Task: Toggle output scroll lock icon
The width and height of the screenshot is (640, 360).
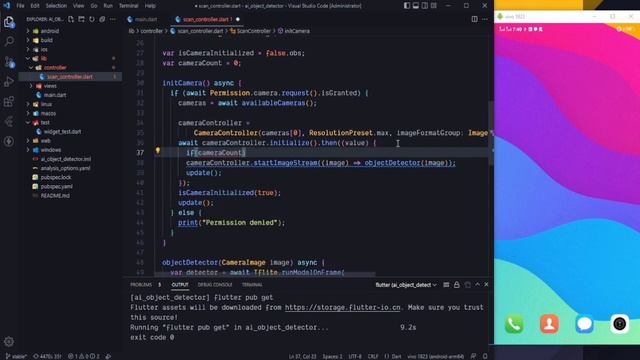Action: (456, 284)
